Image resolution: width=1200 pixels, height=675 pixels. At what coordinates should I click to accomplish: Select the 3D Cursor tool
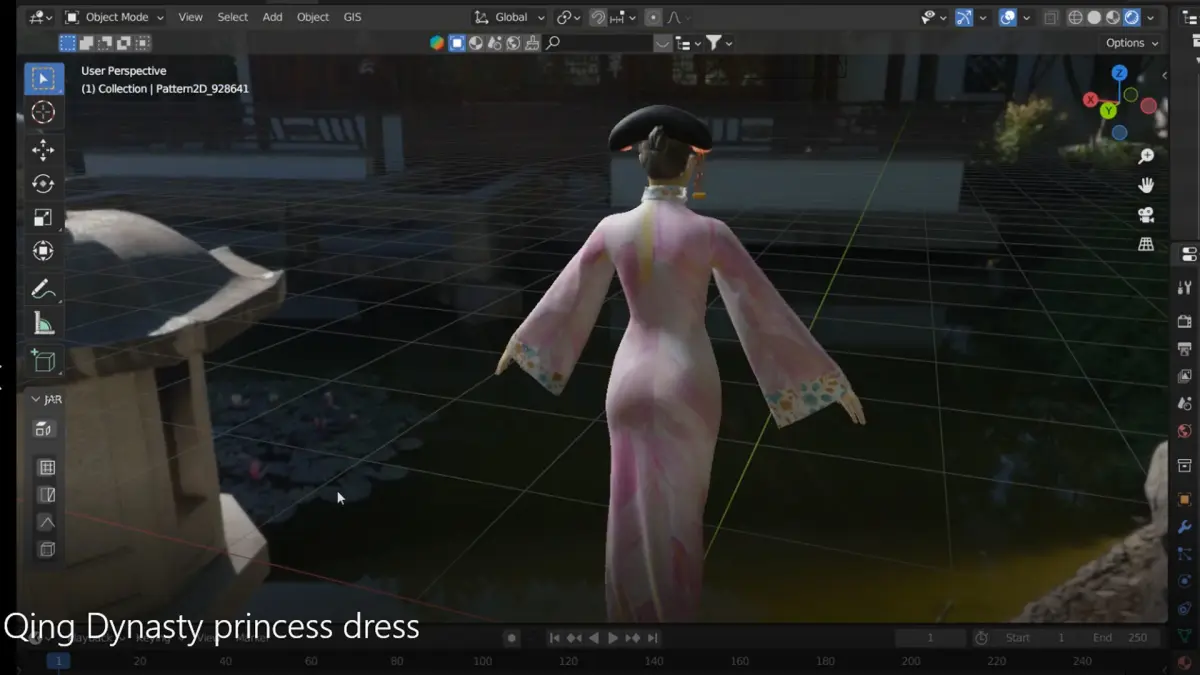pyautogui.click(x=44, y=112)
